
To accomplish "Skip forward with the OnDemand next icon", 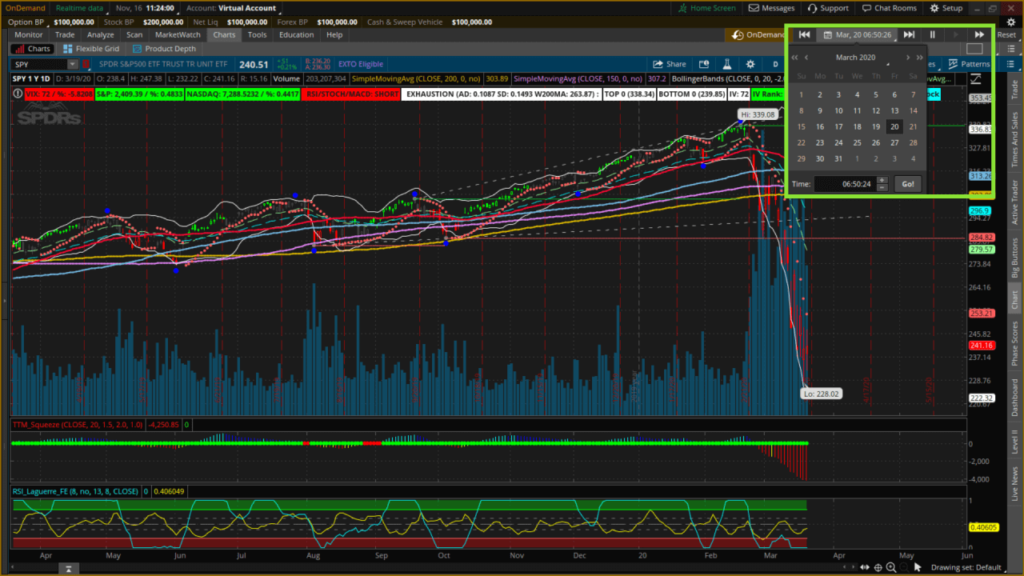I will click(x=908, y=35).
